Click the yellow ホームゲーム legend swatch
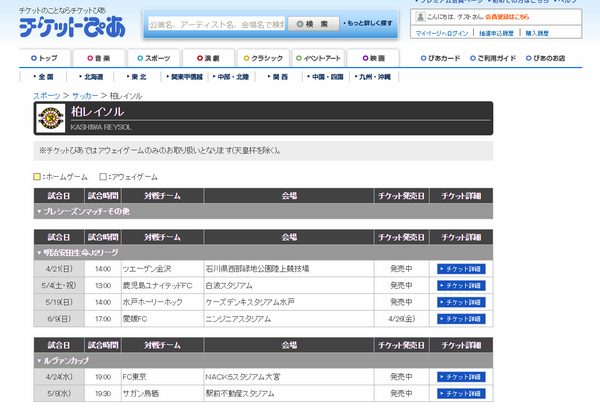The image size is (600, 409). pyautogui.click(x=37, y=177)
